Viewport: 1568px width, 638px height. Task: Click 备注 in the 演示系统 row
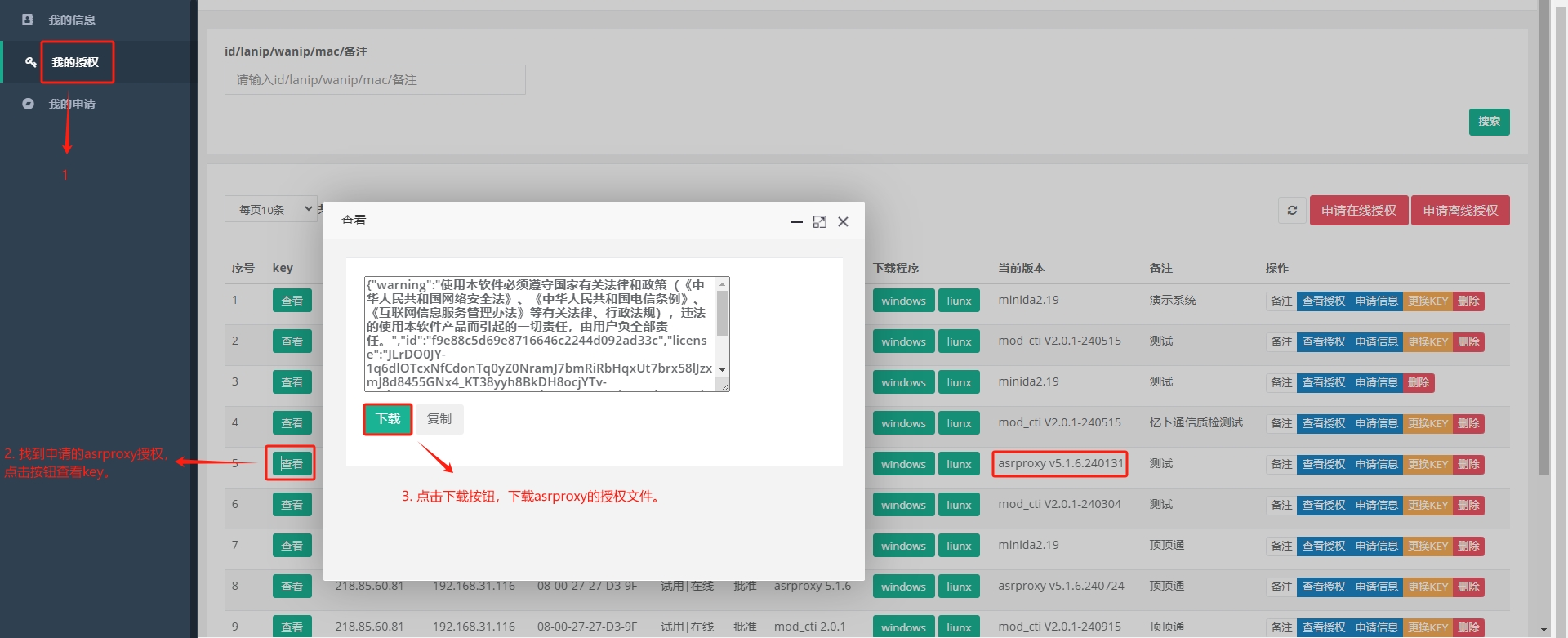[1281, 301]
